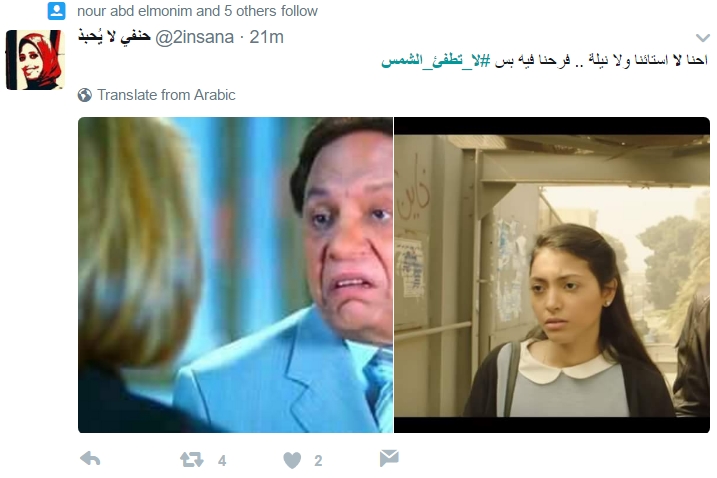
Task: Open tweet options chevron dropdown
Action: [x=702, y=38]
